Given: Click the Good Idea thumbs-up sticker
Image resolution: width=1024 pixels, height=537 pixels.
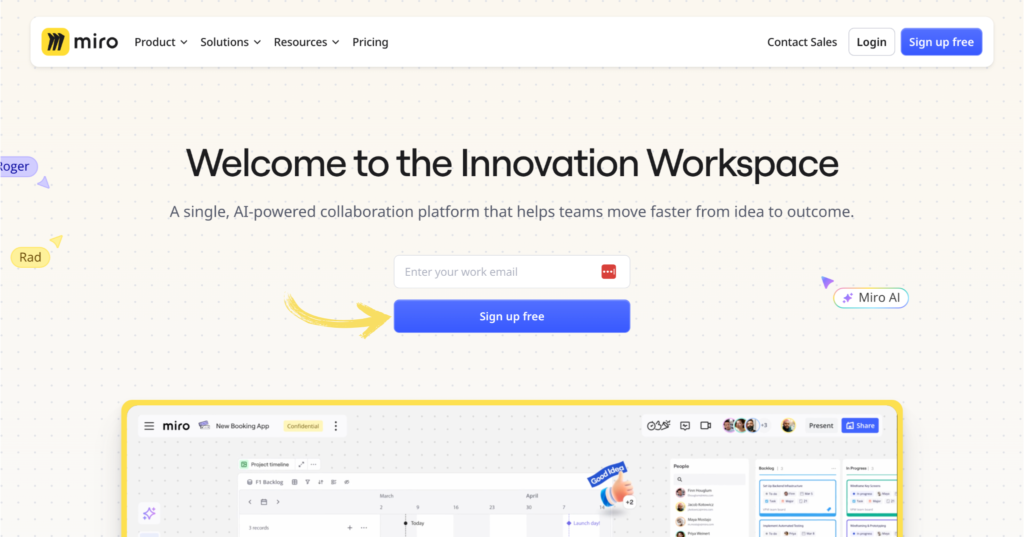Looking at the screenshot, I should pos(613,485).
